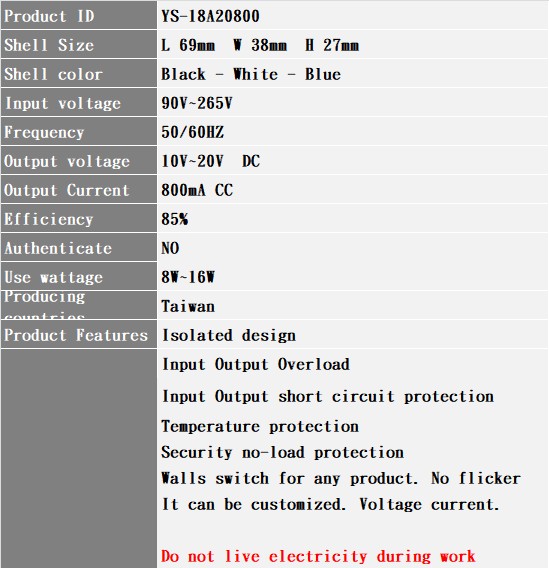Click the Input voltage label
The width and height of the screenshot is (549, 568).
pos(63,104)
